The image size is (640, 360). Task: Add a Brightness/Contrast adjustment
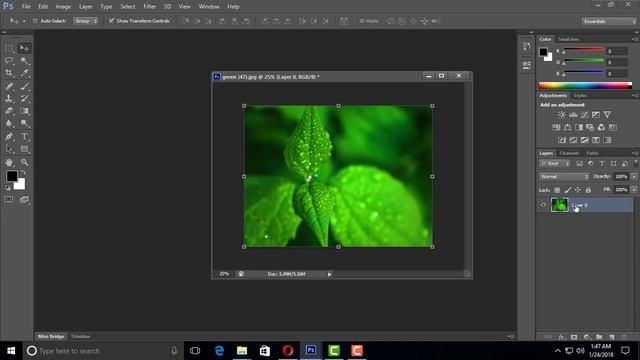tap(562, 115)
